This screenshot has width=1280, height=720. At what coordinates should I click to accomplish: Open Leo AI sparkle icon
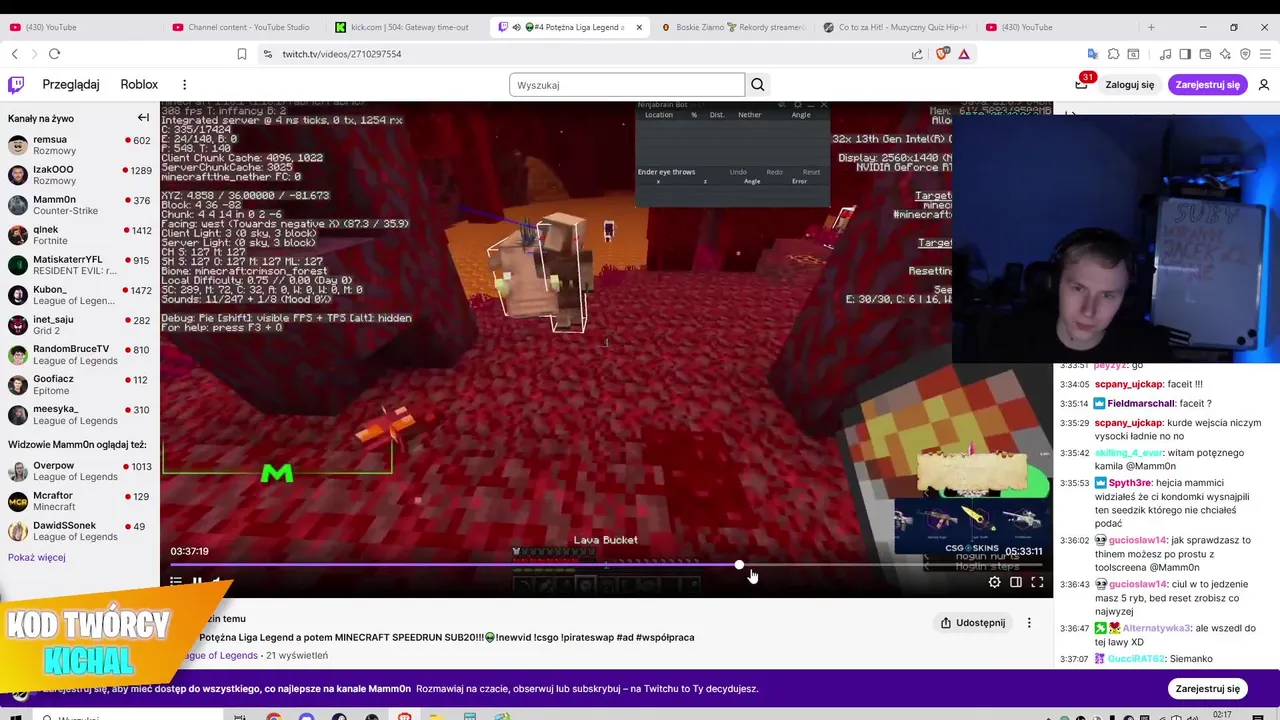point(1225,54)
